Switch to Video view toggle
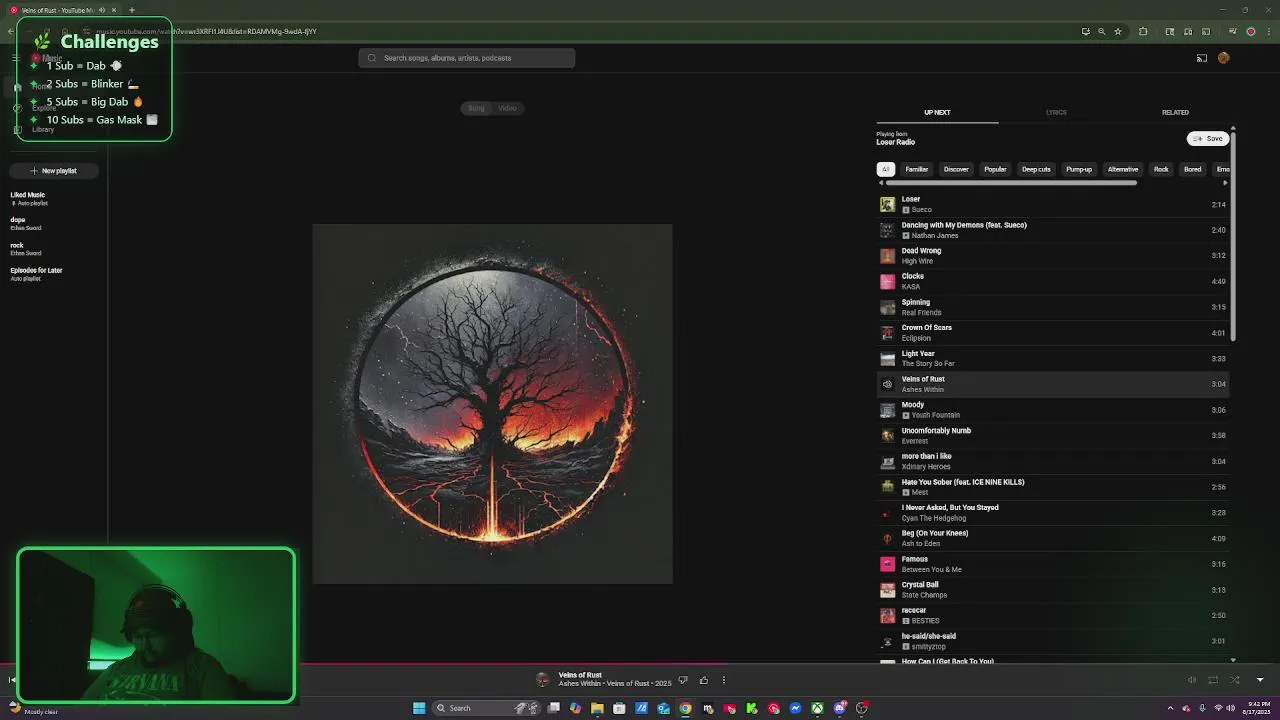This screenshot has height=720, width=1280. pyautogui.click(x=507, y=108)
